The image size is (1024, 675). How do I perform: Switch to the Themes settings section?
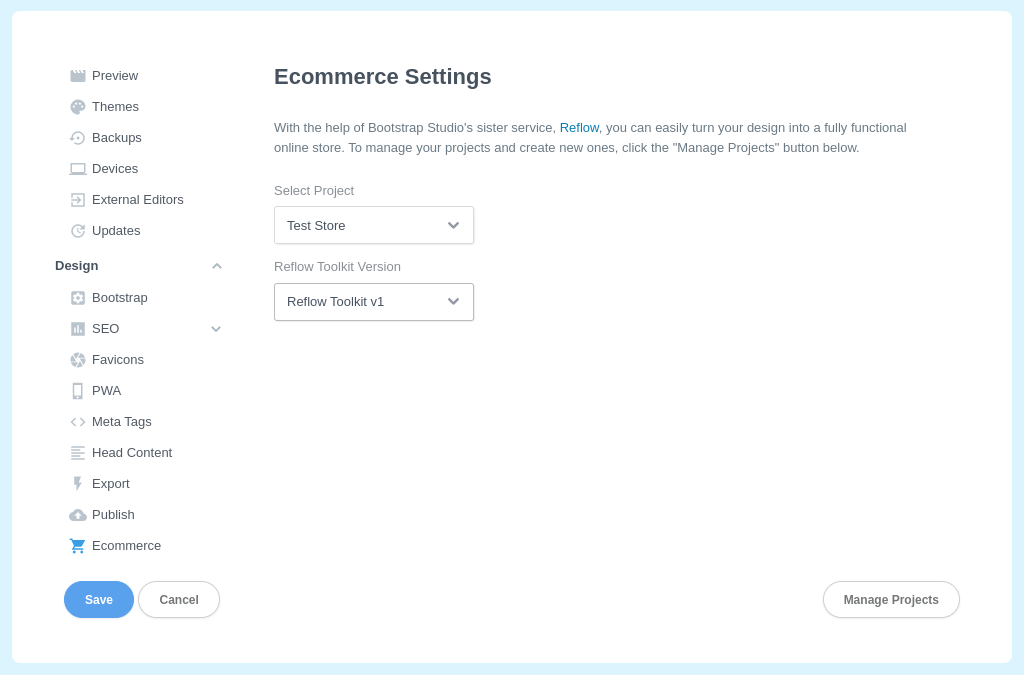(x=115, y=106)
